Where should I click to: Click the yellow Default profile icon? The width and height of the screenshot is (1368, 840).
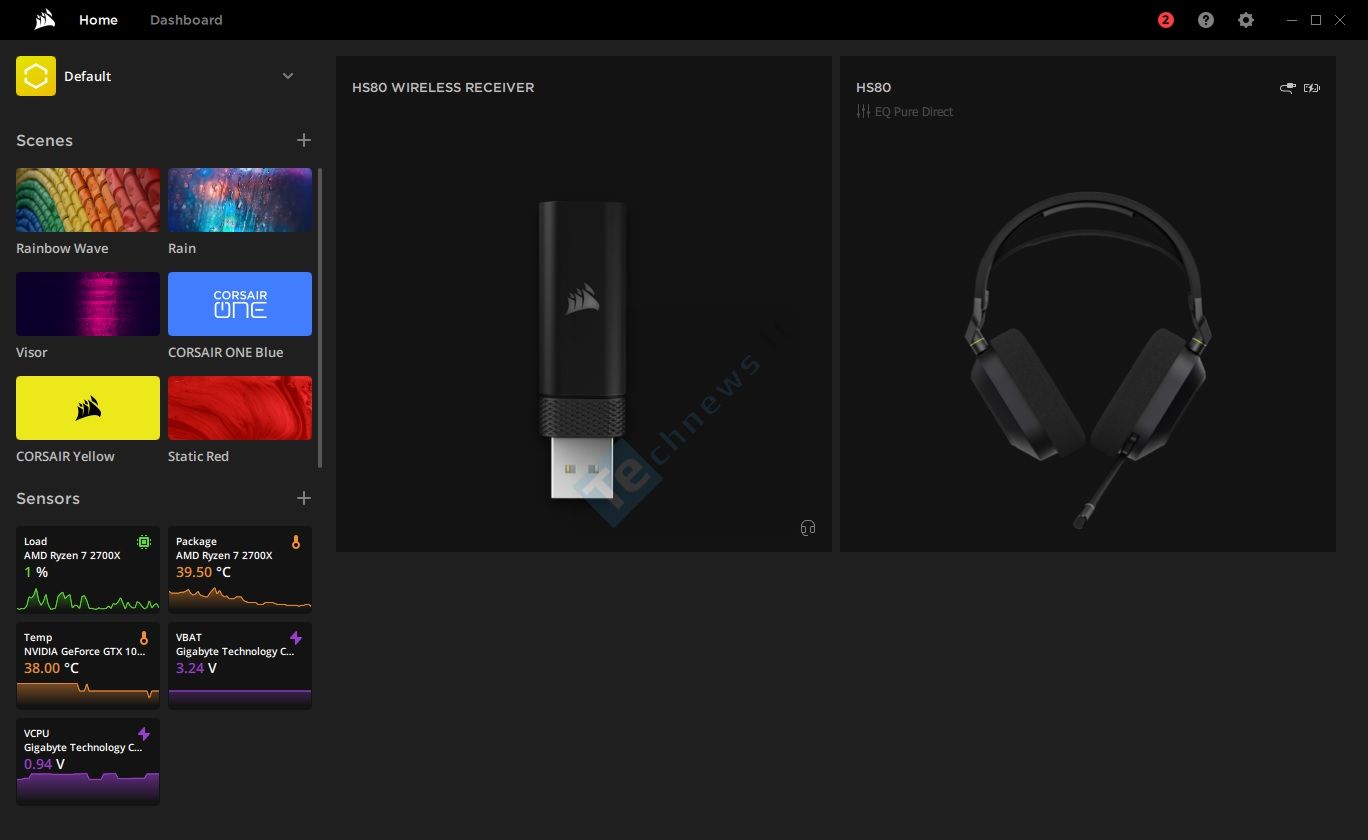[36, 76]
